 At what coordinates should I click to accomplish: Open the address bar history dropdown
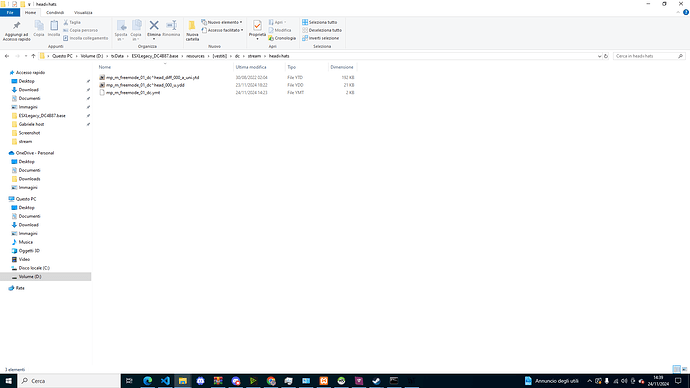[x=599, y=56]
